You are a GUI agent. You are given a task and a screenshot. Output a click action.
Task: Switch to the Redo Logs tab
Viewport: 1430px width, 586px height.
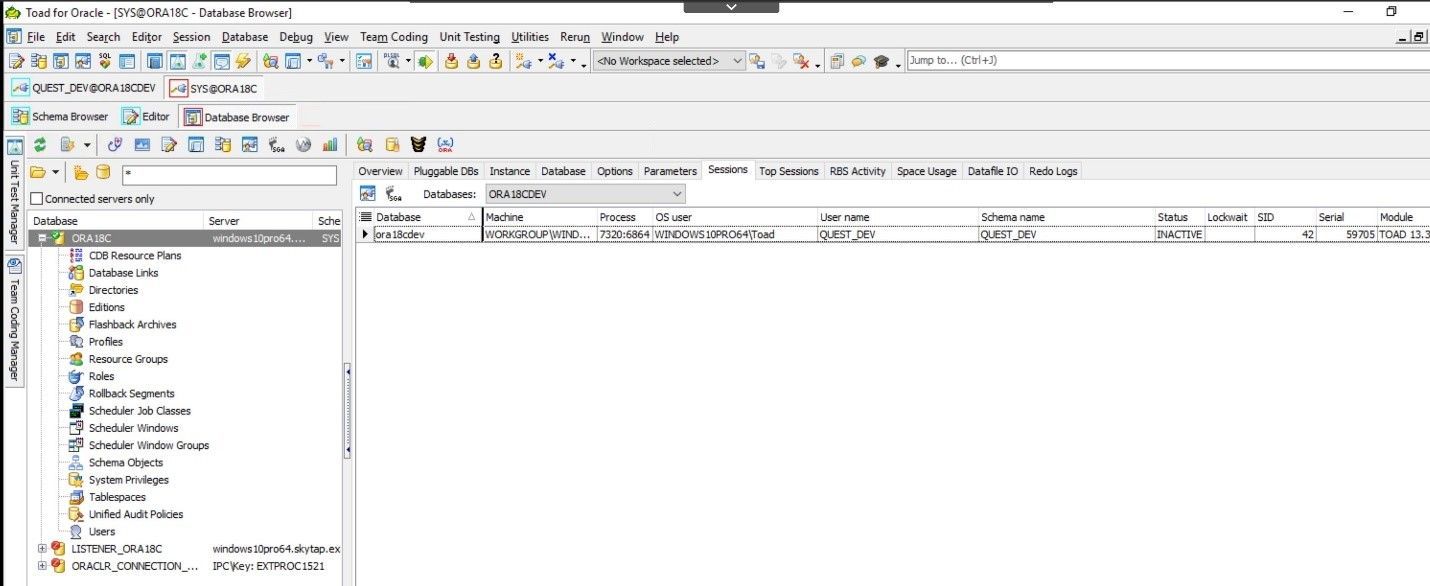(x=1053, y=171)
